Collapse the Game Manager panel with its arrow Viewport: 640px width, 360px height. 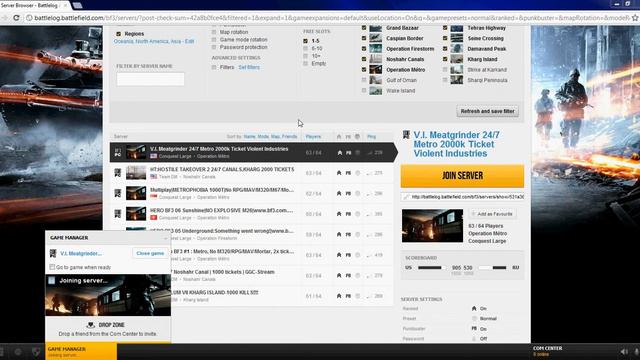pyautogui.click(x=166, y=238)
